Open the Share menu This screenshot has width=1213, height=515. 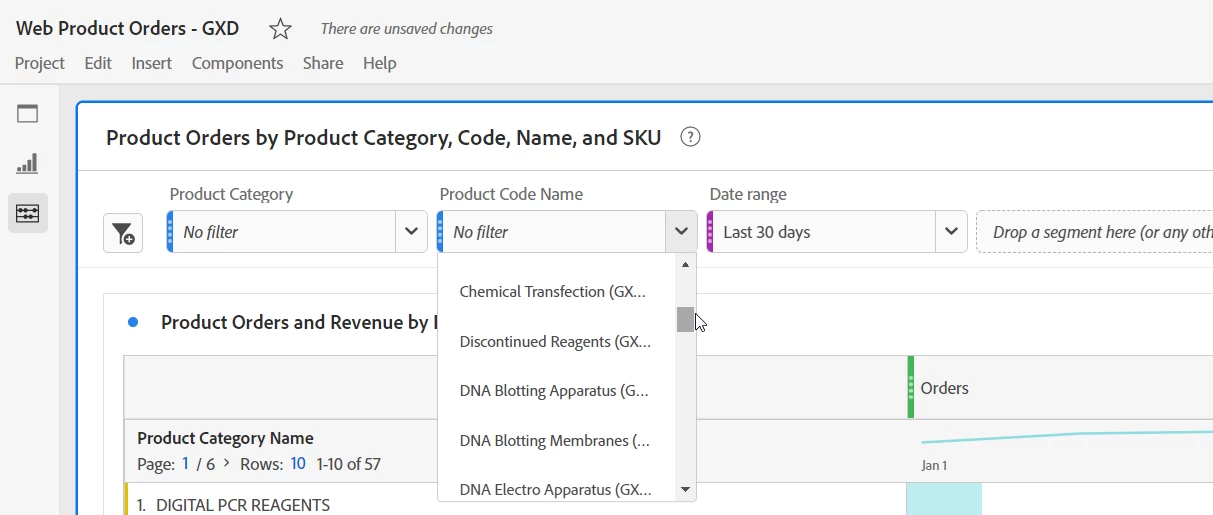(323, 63)
